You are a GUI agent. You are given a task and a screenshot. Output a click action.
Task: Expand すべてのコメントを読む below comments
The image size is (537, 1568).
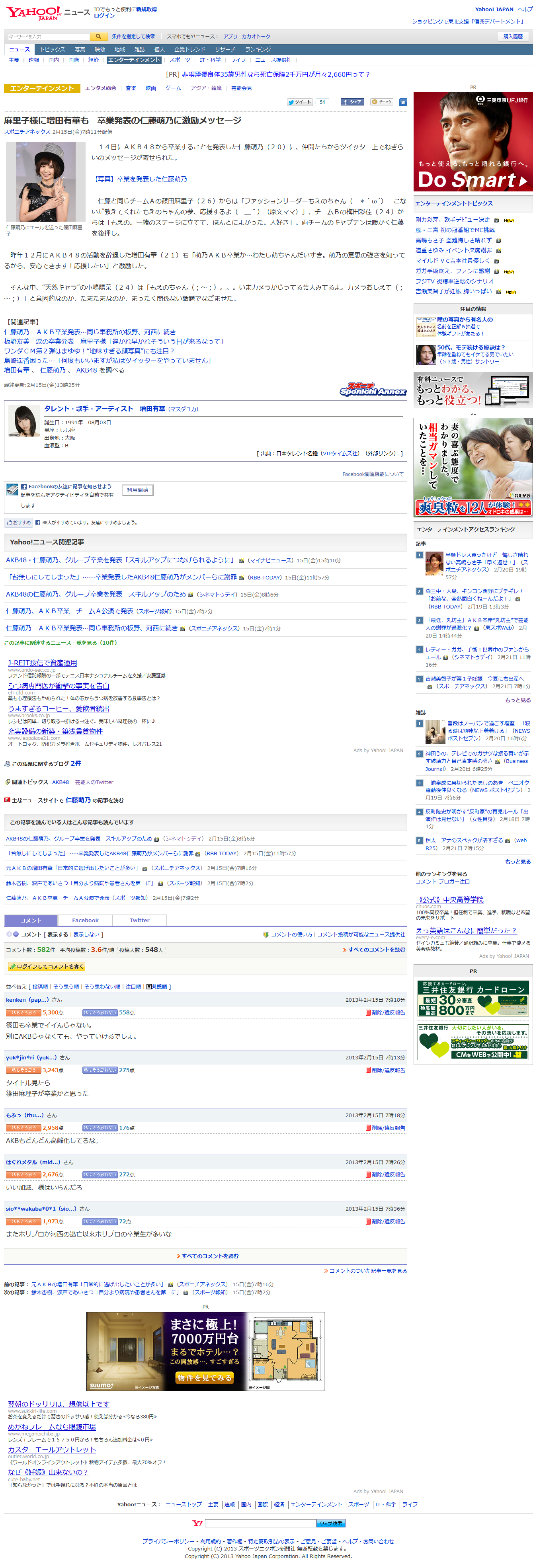[208, 1256]
